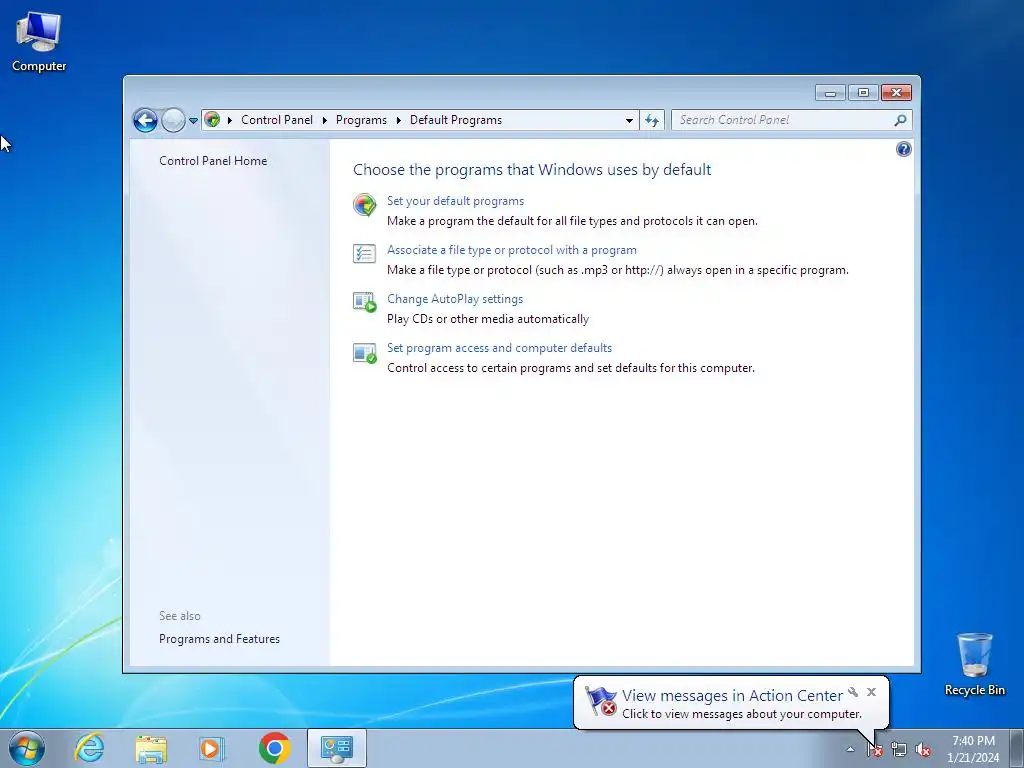
Task: Select the Default Programs breadcrumb
Action: pyautogui.click(x=456, y=120)
